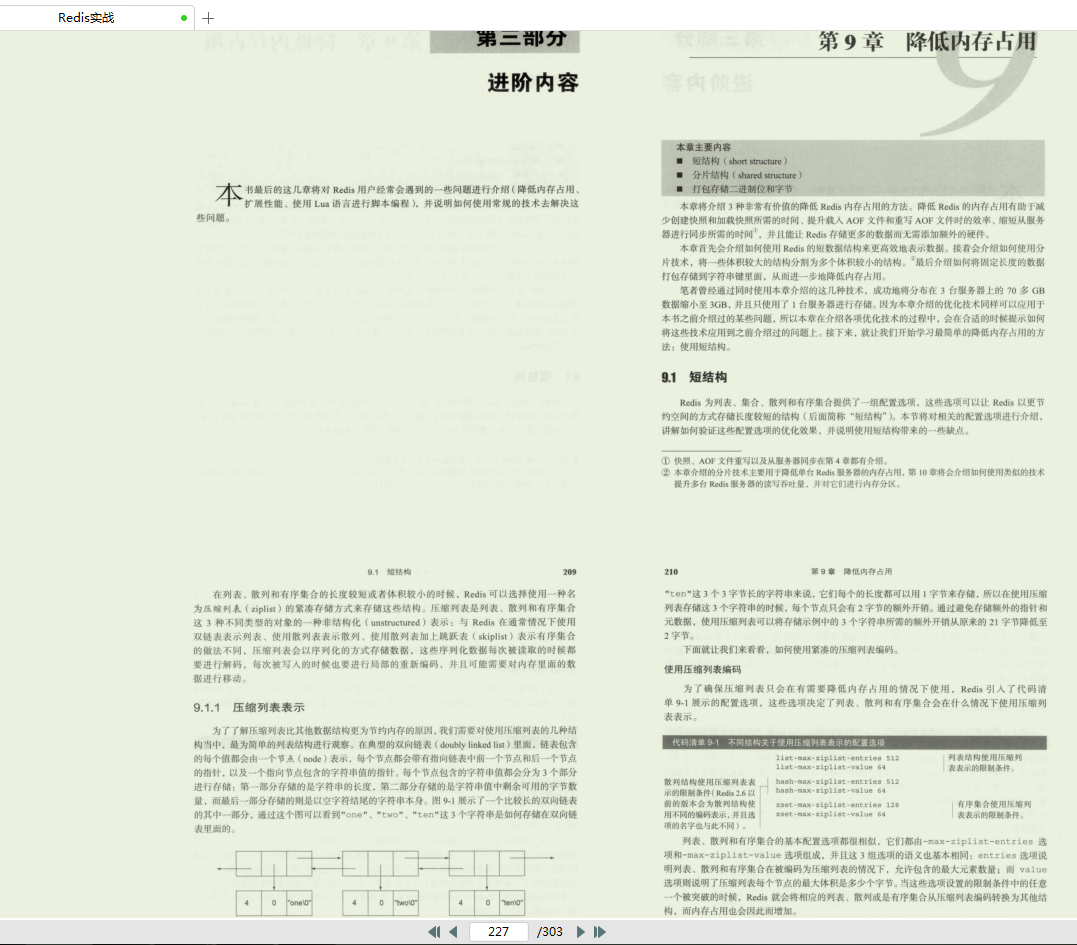Click bullet 分片结构 (shared structure)
The height and width of the screenshot is (945, 1077).
(747, 175)
